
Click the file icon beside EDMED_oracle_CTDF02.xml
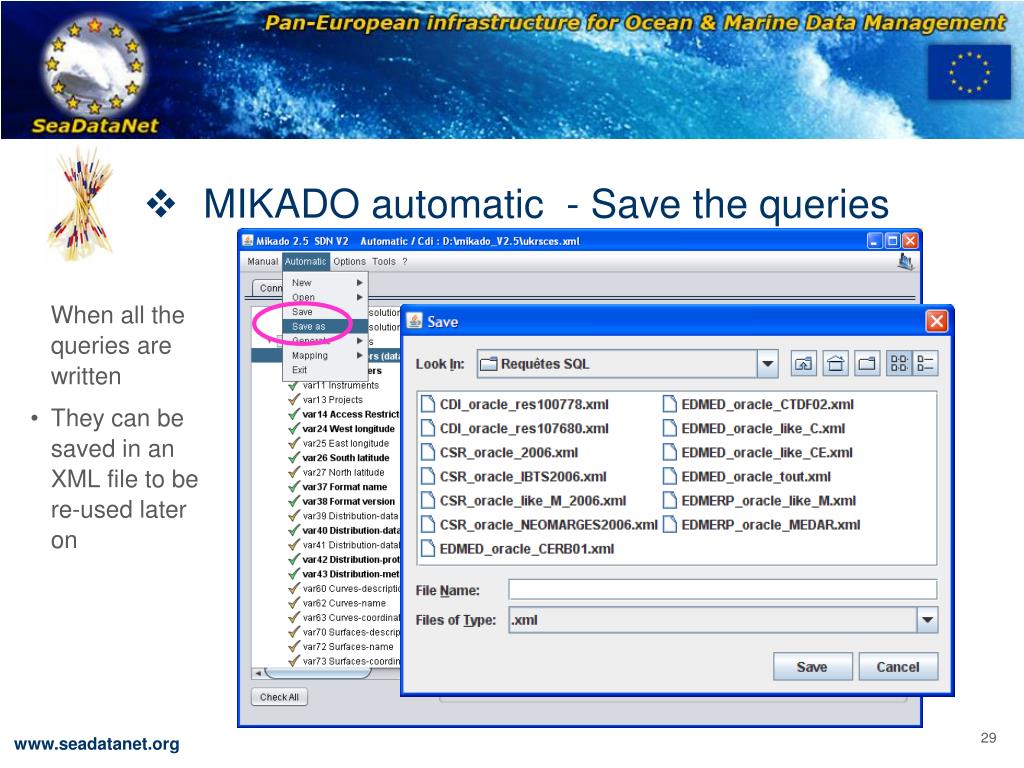[669, 404]
